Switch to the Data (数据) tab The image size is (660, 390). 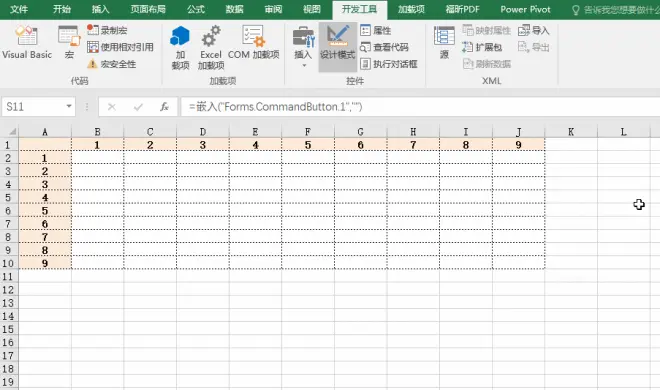point(234,9)
